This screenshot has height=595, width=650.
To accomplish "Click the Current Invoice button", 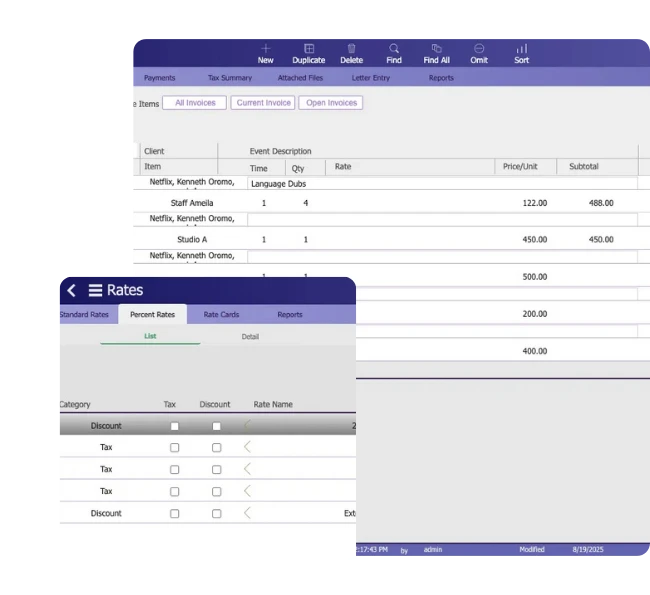I will coord(263,102).
